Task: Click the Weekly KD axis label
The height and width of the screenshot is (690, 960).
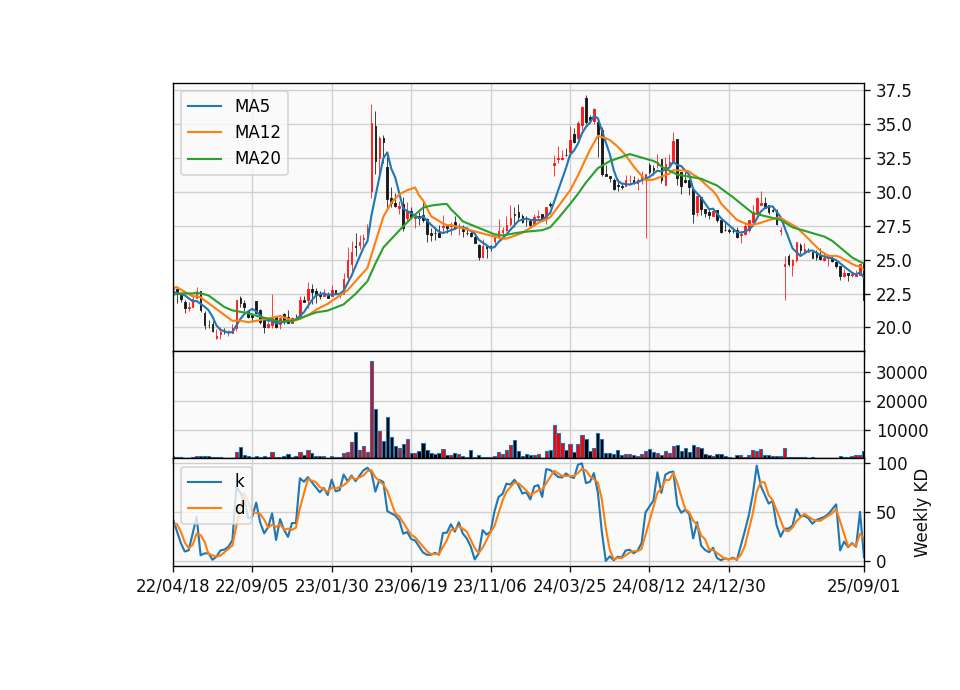Action: 921,513
